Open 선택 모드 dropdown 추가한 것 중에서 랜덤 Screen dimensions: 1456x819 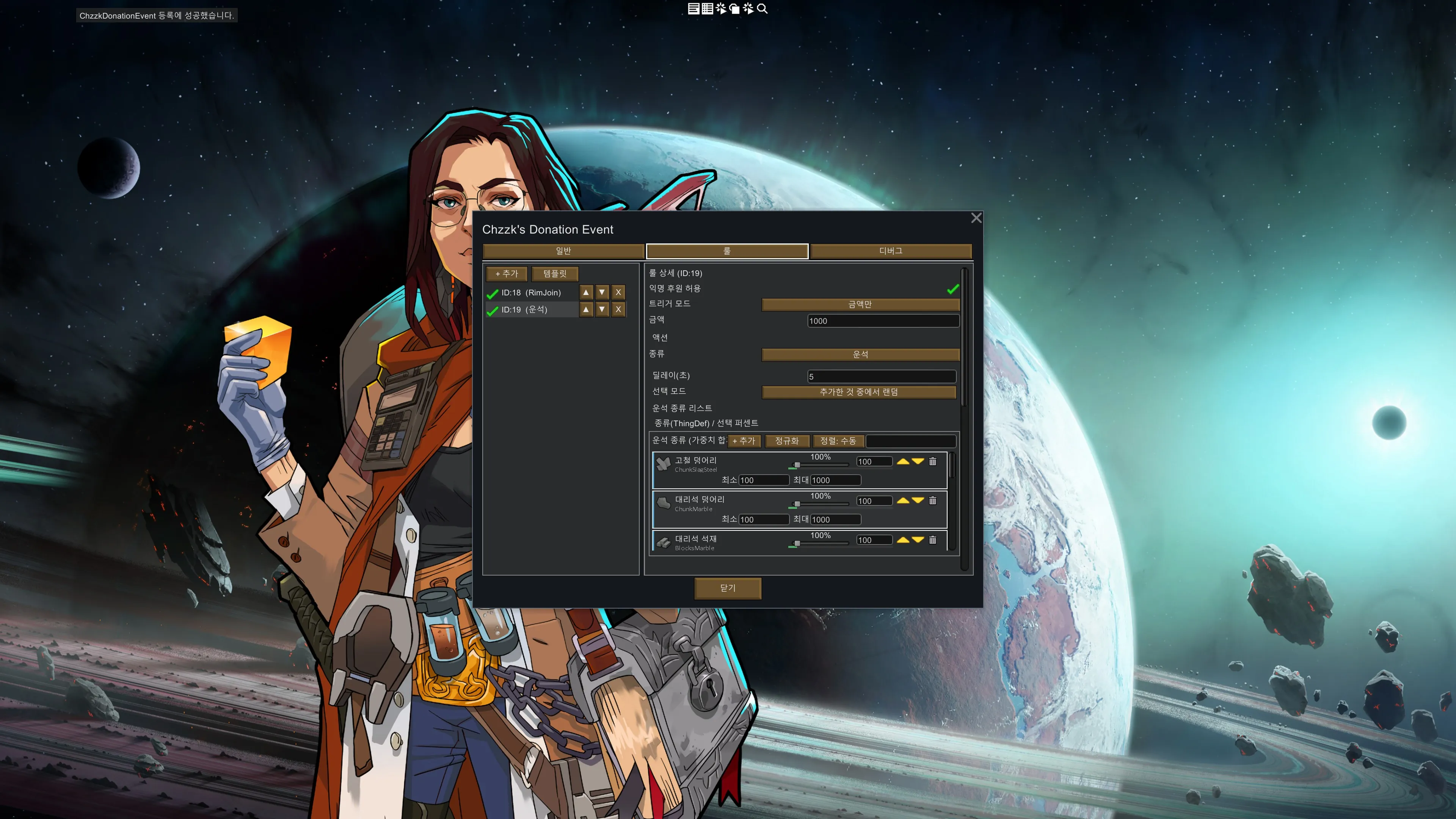[x=858, y=392]
